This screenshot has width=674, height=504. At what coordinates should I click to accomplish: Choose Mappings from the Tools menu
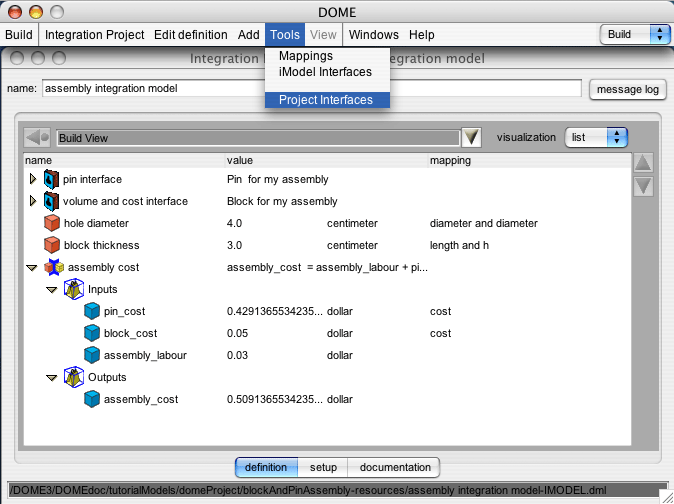pos(328,56)
